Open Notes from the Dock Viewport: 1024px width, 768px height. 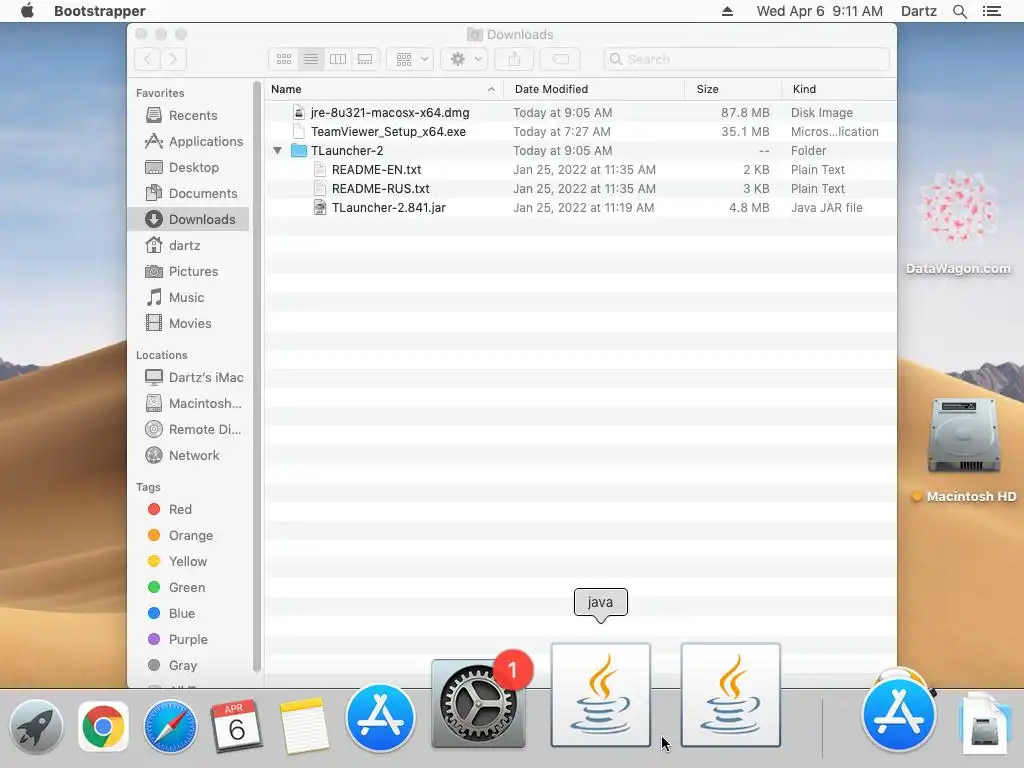[304, 726]
